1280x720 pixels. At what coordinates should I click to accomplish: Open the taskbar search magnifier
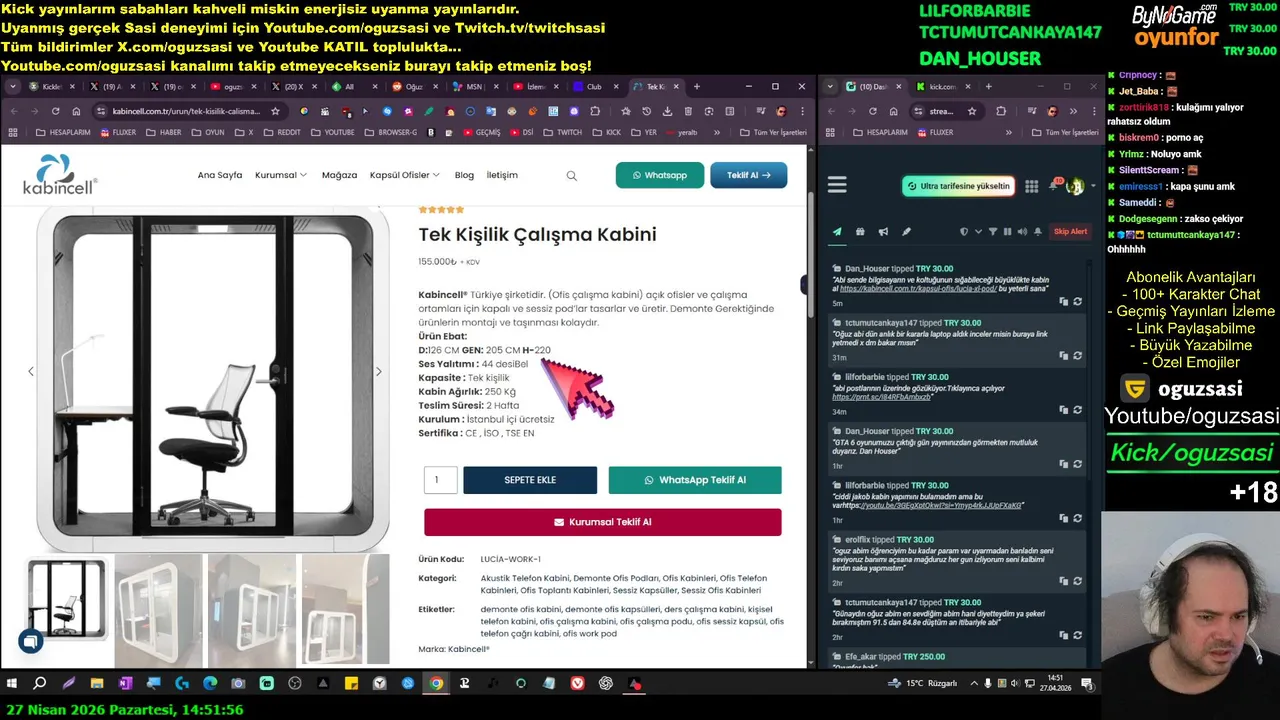coord(40,684)
